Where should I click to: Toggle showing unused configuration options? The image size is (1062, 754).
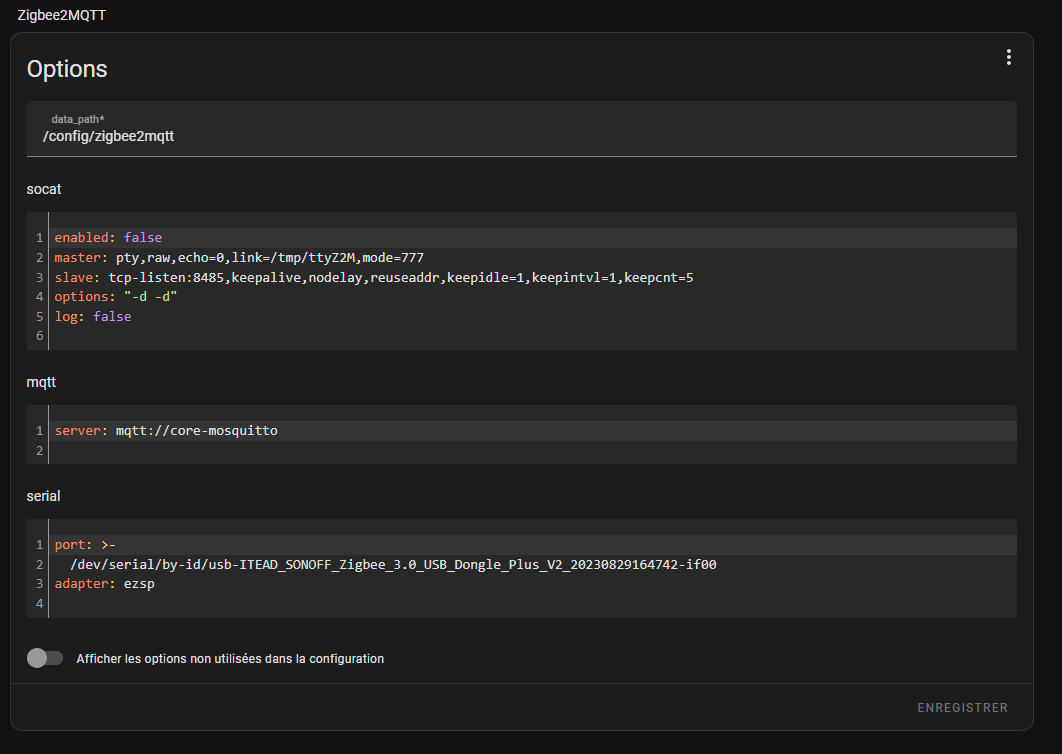(44, 658)
